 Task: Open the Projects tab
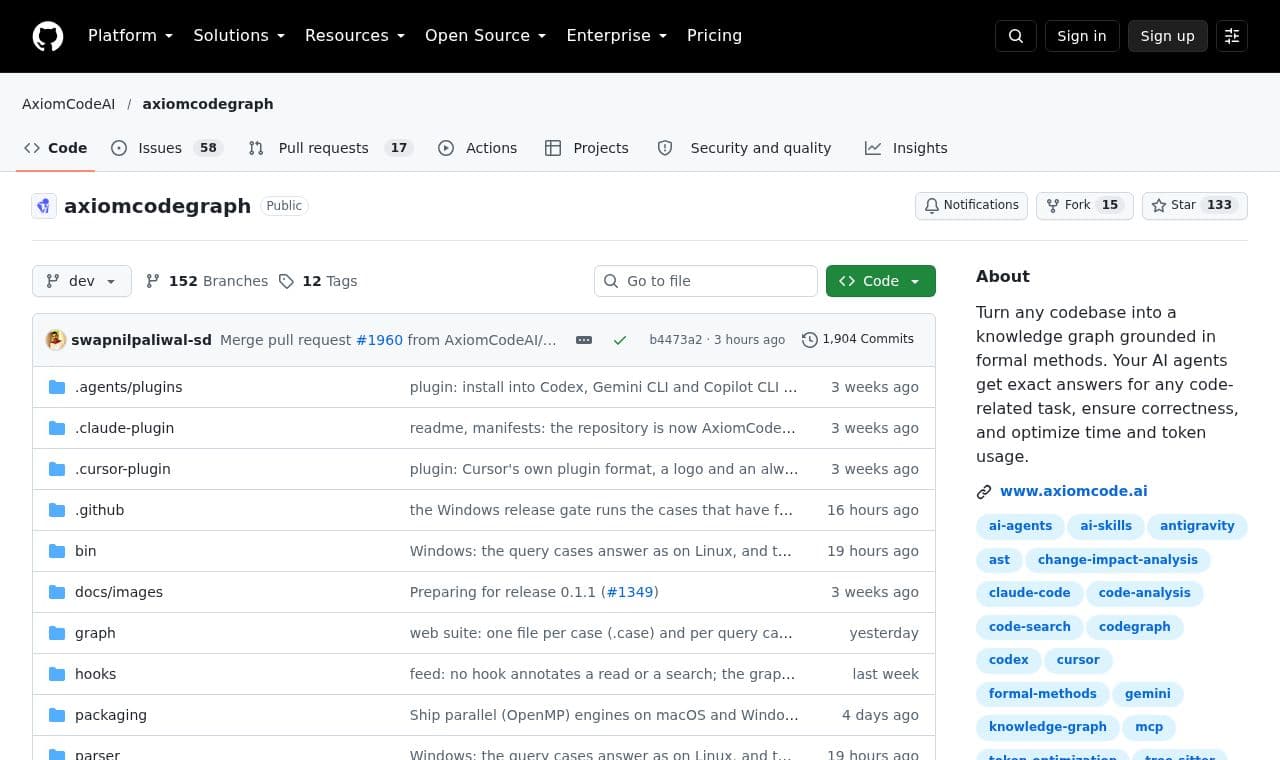point(587,148)
